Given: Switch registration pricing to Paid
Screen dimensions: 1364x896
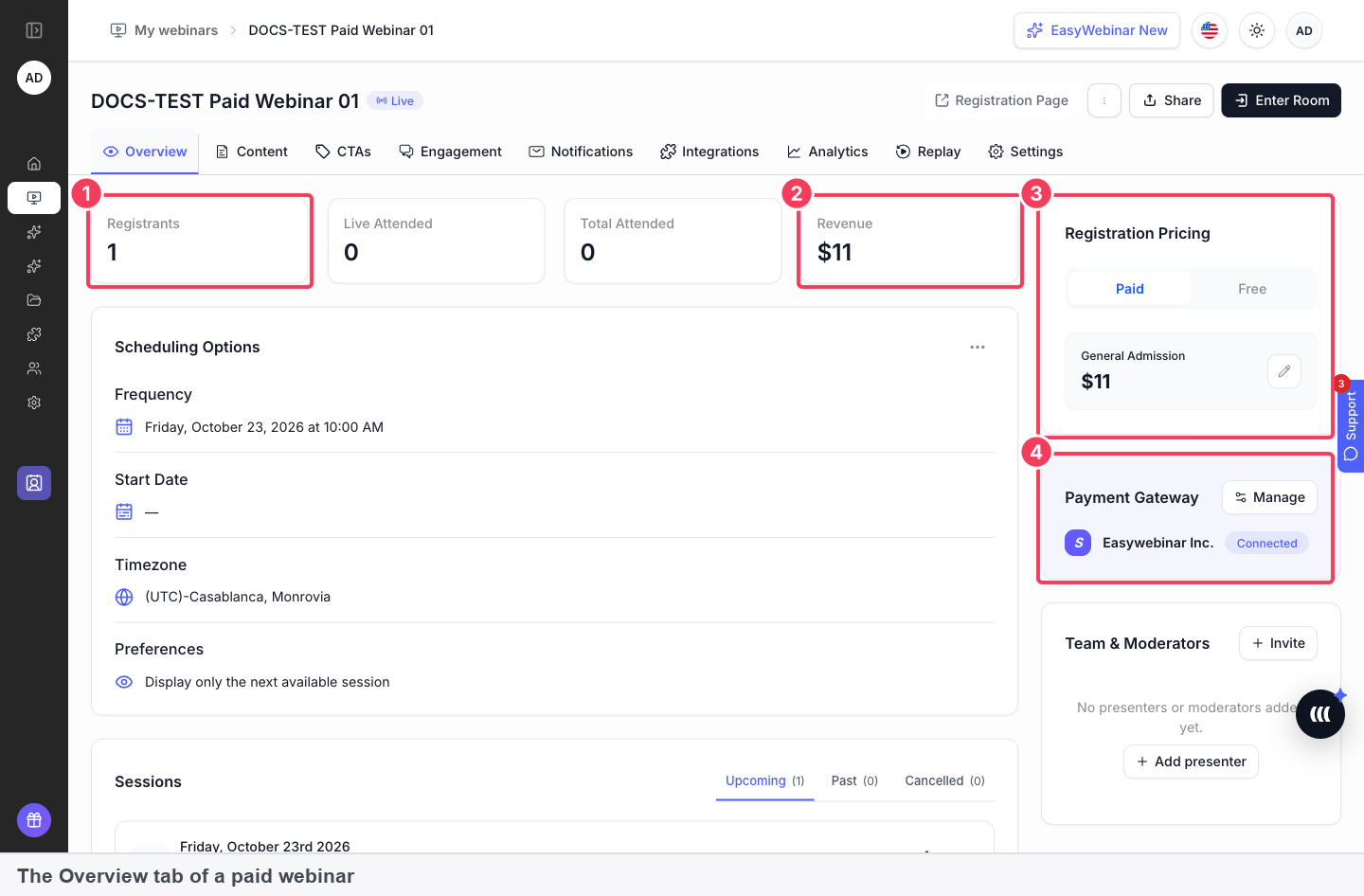Looking at the screenshot, I should [1129, 289].
